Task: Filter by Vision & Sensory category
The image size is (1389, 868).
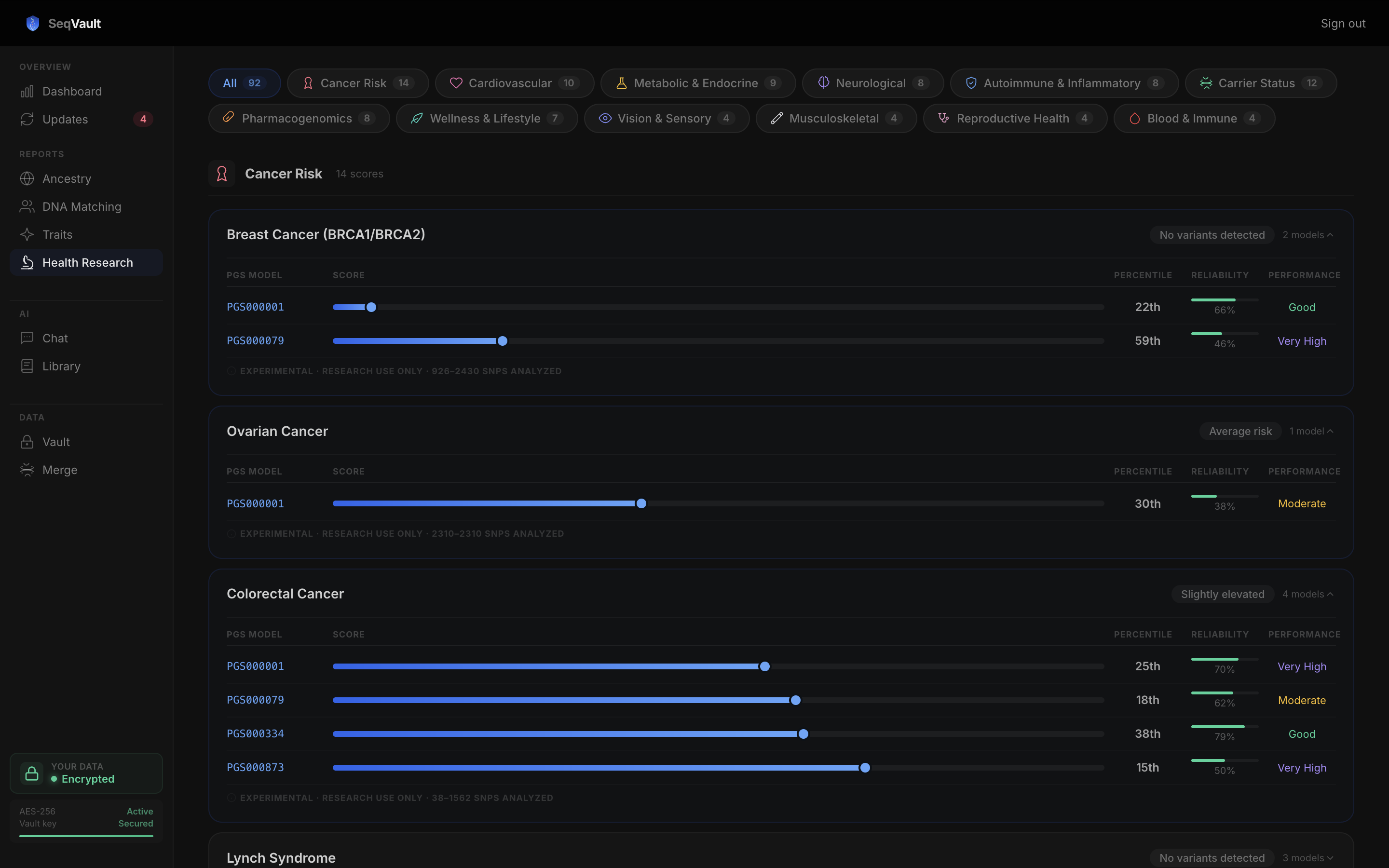Action: click(667, 118)
